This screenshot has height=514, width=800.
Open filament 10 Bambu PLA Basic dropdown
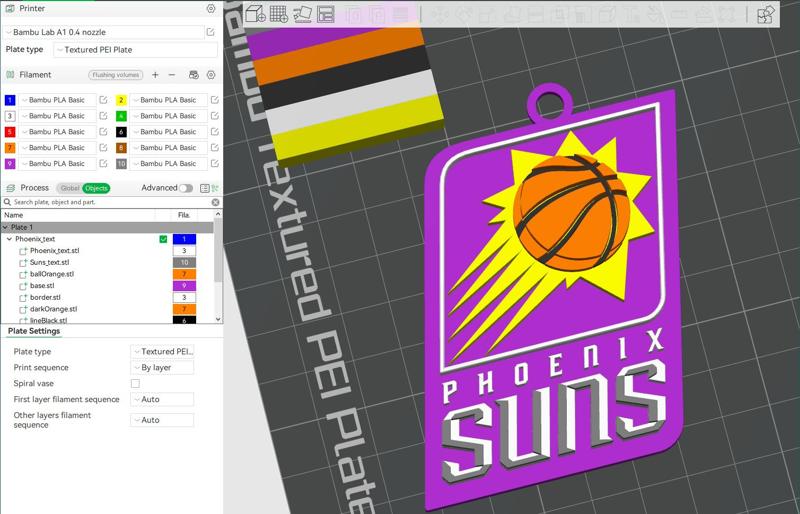point(168,163)
